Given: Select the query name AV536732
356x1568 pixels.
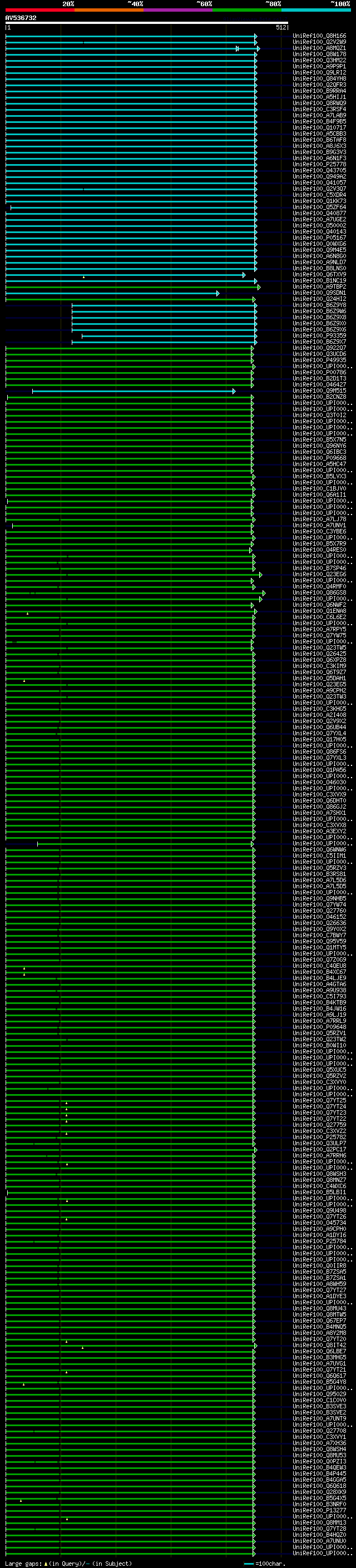Looking at the screenshot, I should click(x=21, y=18).
